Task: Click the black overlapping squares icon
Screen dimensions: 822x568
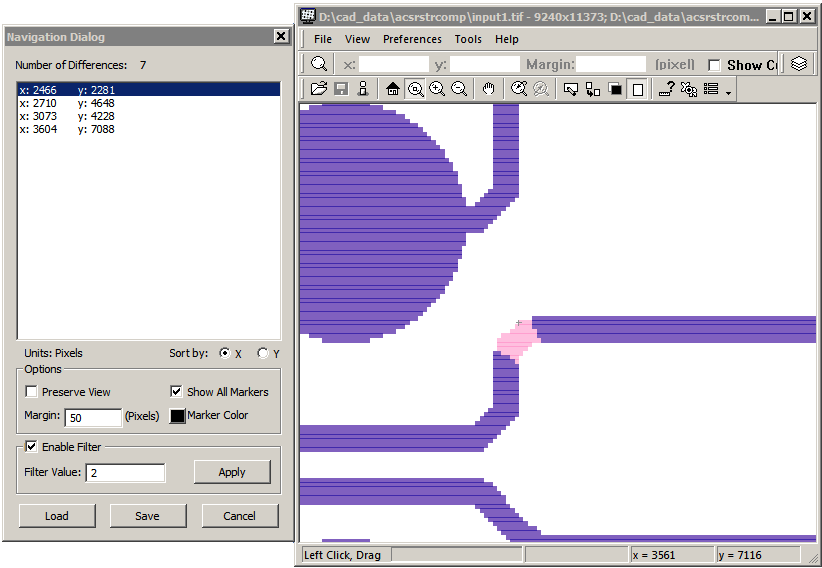Action: point(615,89)
